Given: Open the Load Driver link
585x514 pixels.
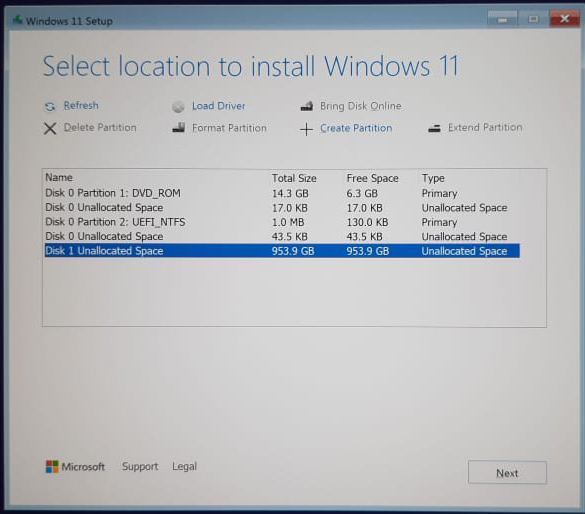Looking at the screenshot, I should tap(219, 106).
